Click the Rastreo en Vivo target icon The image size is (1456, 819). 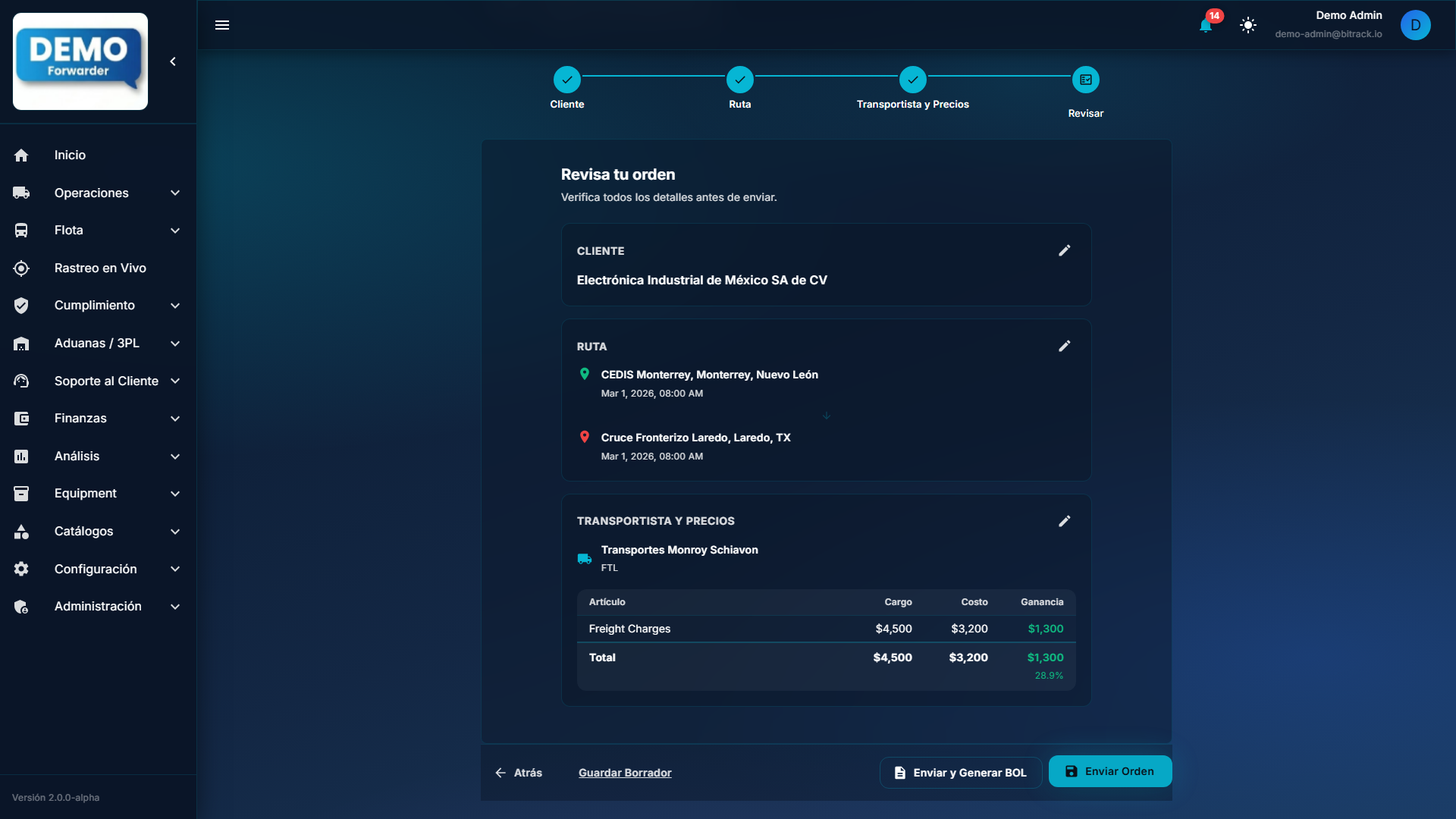(21, 268)
